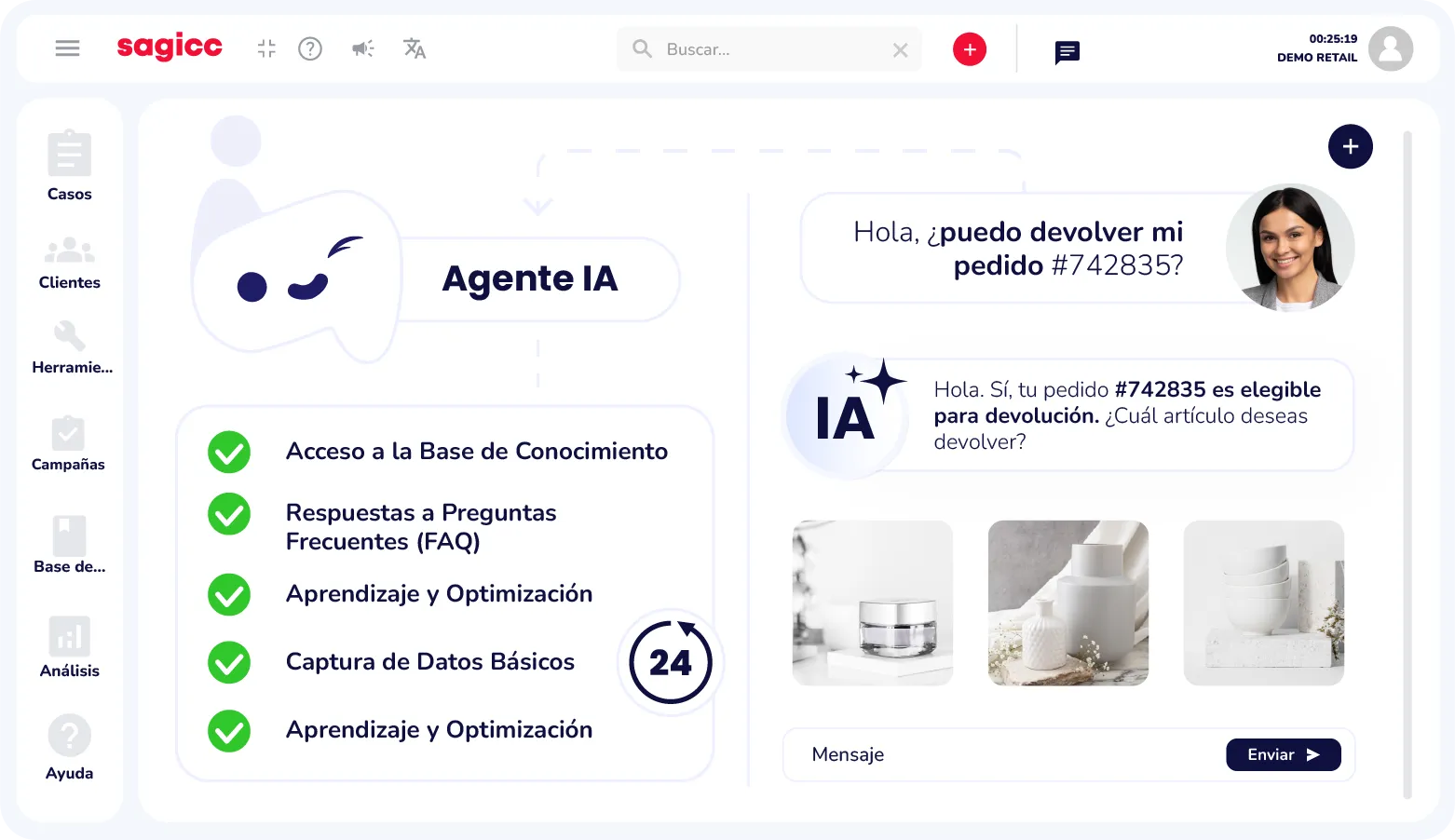Toggle the Captura de Datos Básicos checkmark
Screen dimensions: 1455x840
pyautogui.click(x=229, y=663)
